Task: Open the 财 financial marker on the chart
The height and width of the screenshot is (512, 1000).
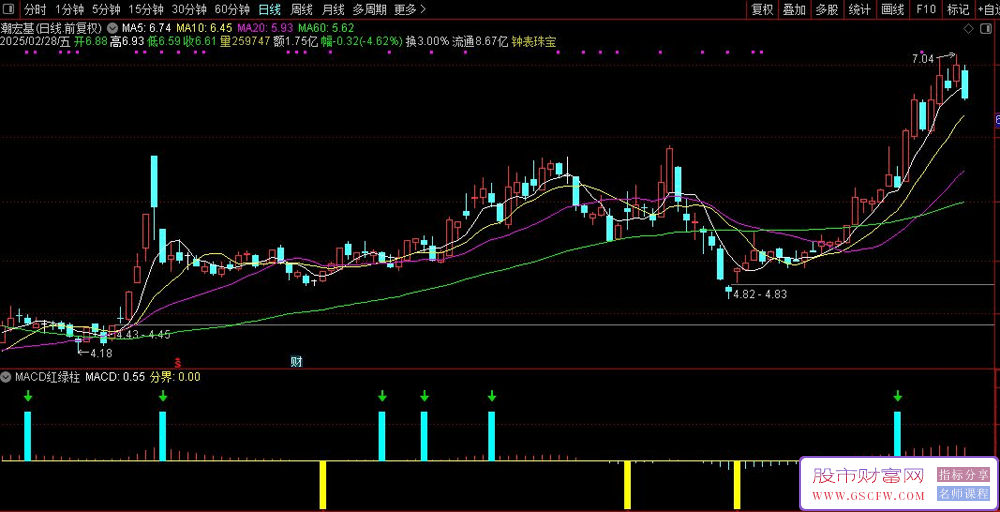Action: [x=296, y=362]
